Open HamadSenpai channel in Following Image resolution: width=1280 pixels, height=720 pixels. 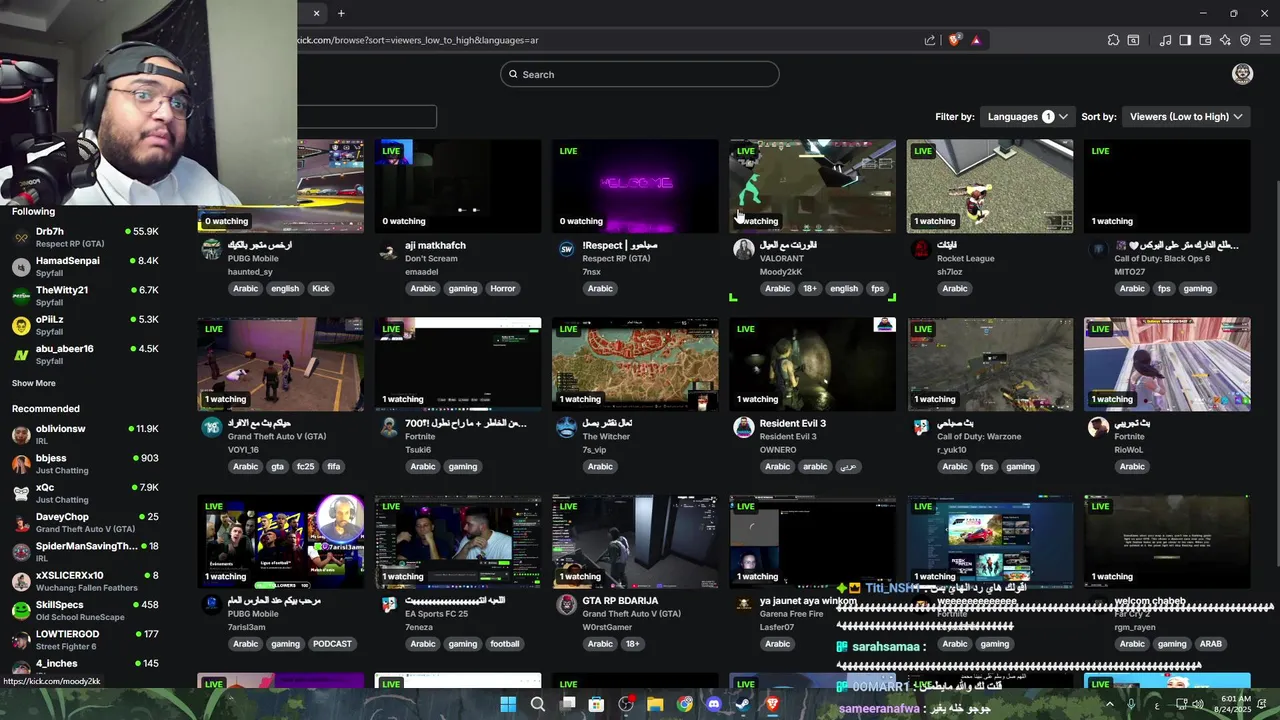click(x=85, y=266)
